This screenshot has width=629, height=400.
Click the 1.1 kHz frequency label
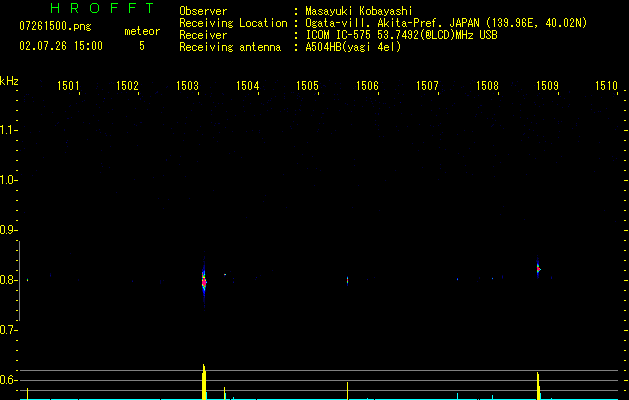click(x=8, y=130)
